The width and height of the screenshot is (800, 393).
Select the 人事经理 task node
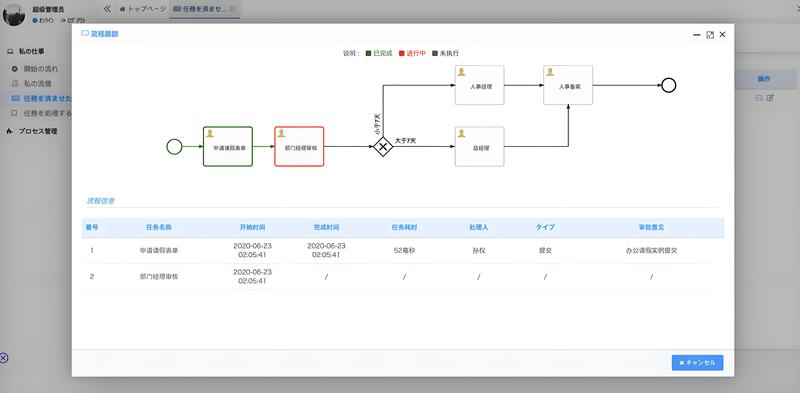click(x=480, y=85)
